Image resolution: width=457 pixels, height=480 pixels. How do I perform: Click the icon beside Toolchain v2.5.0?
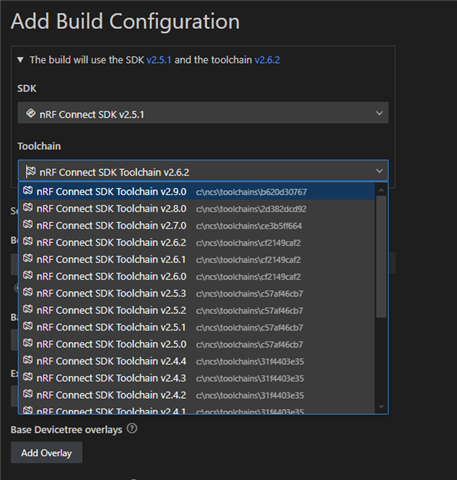28,344
